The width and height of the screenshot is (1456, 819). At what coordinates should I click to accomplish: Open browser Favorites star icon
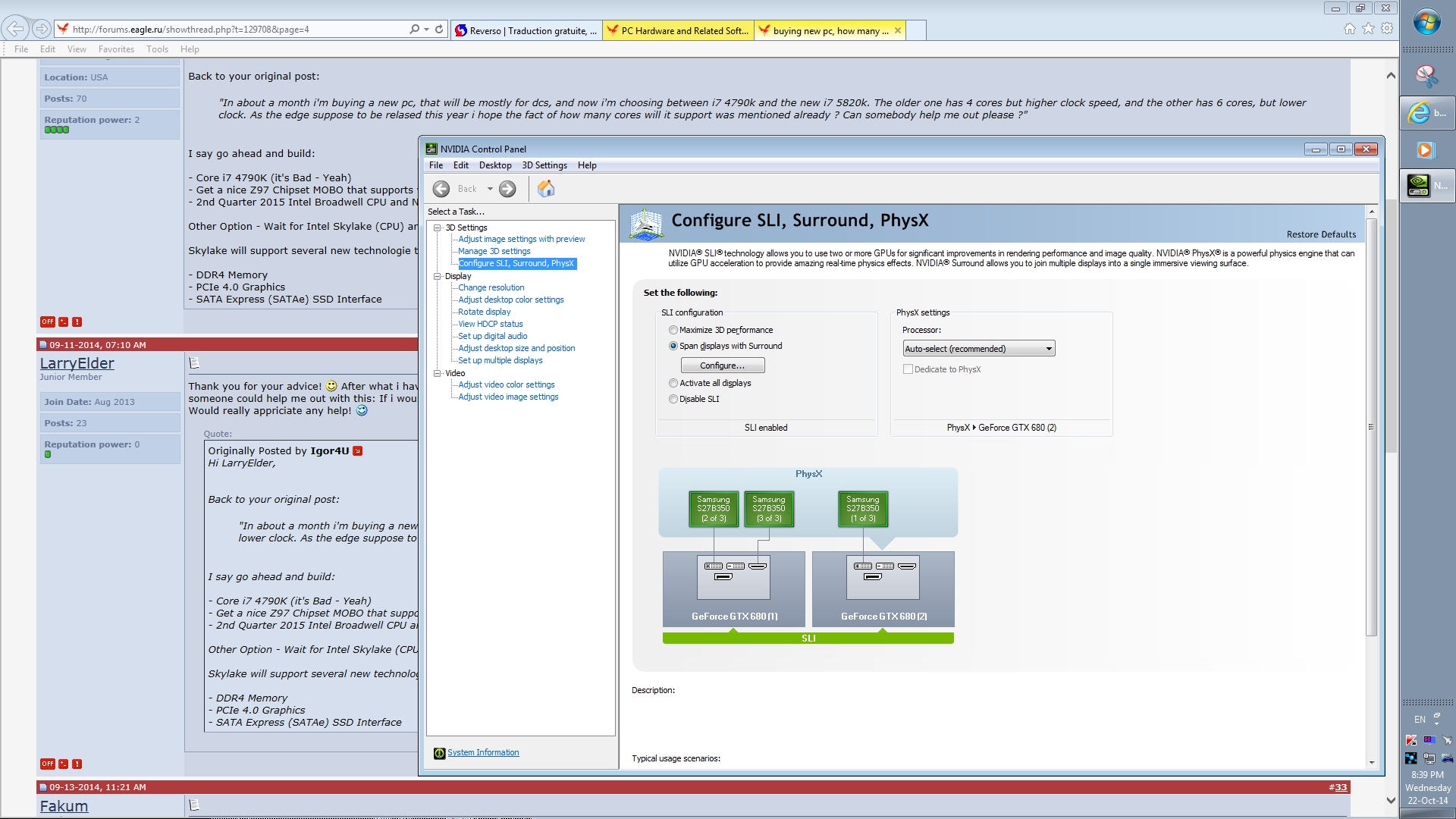tap(1368, 29)
